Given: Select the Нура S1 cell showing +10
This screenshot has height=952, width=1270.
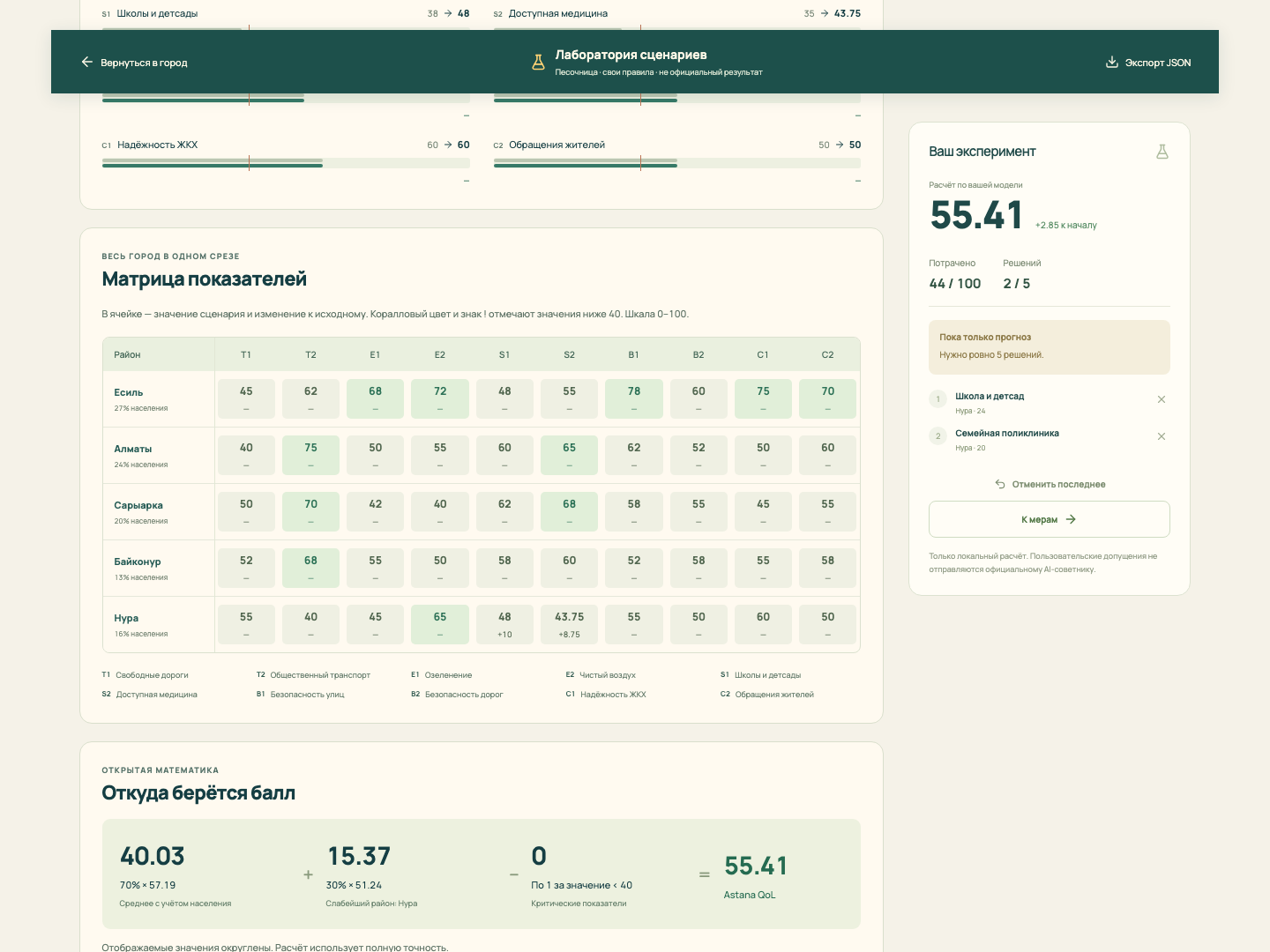Looking at the screenshot, I should tap(504, 624).
